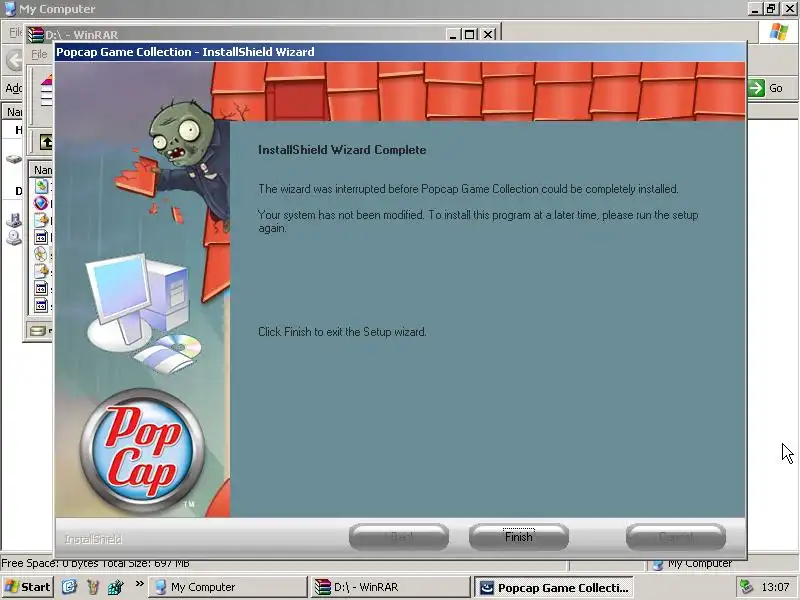Click WinRAR up one level icon
Viewport: 800px width, 600px height.
tap(45, 141)
